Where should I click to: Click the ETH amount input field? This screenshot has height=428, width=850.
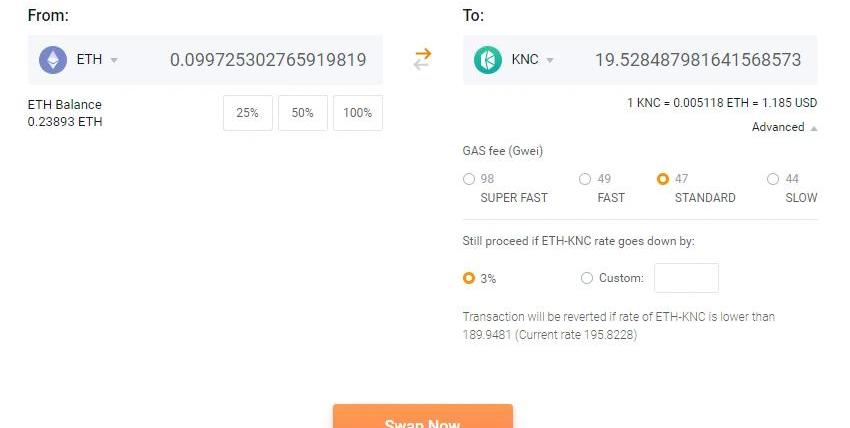click(267, 60)
